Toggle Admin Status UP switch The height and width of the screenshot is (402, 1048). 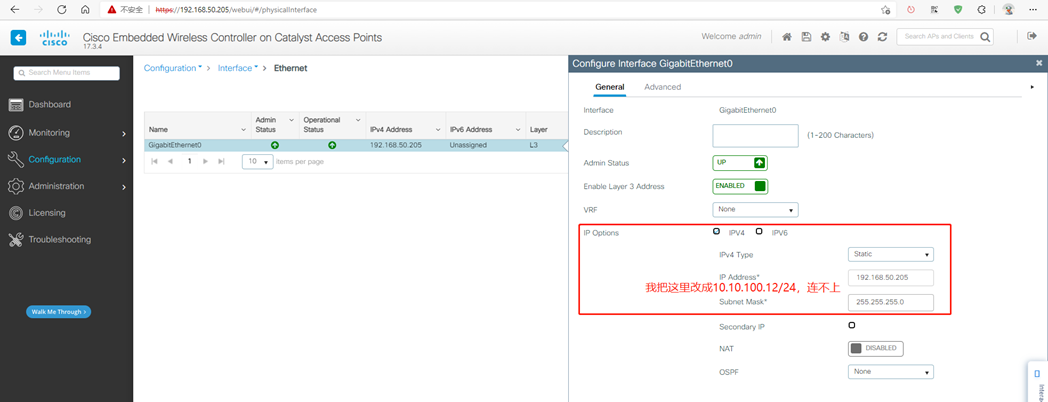point(740,163)
